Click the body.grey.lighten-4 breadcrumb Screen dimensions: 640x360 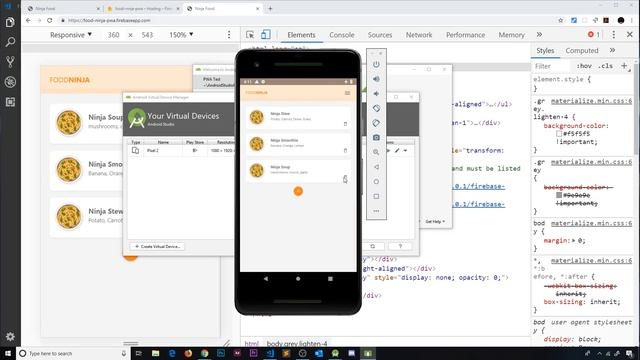(x=297, y=344)
